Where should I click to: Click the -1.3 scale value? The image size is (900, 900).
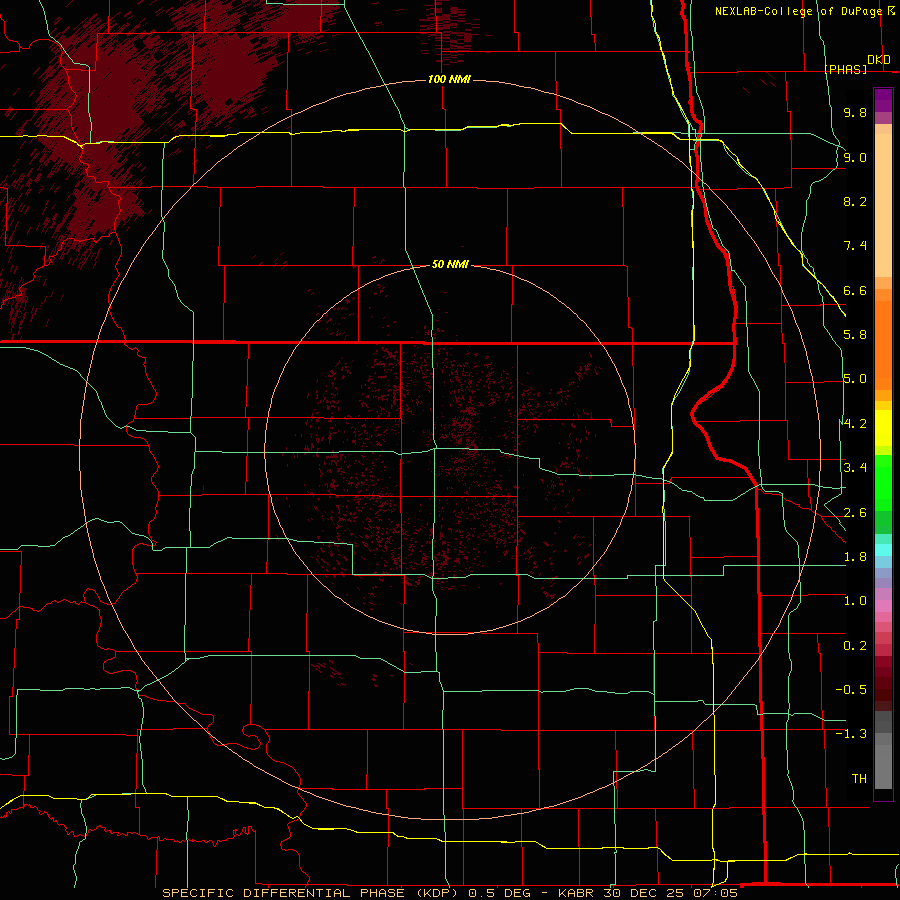(851, 734)
